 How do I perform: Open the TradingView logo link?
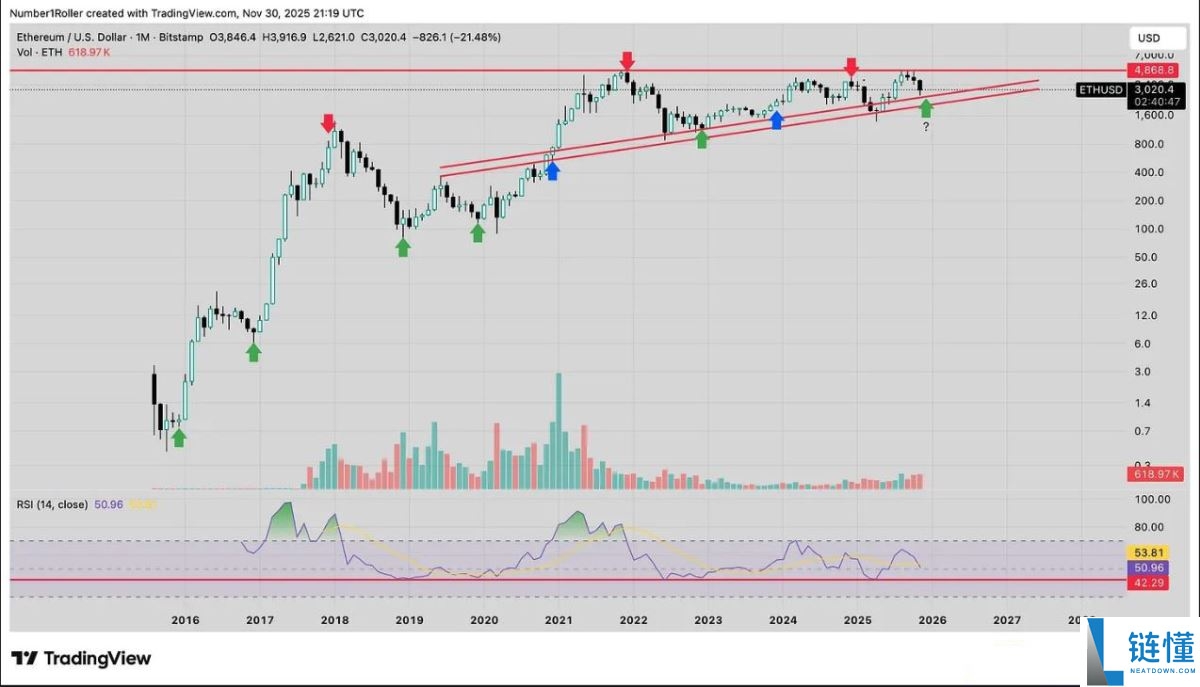81,658
